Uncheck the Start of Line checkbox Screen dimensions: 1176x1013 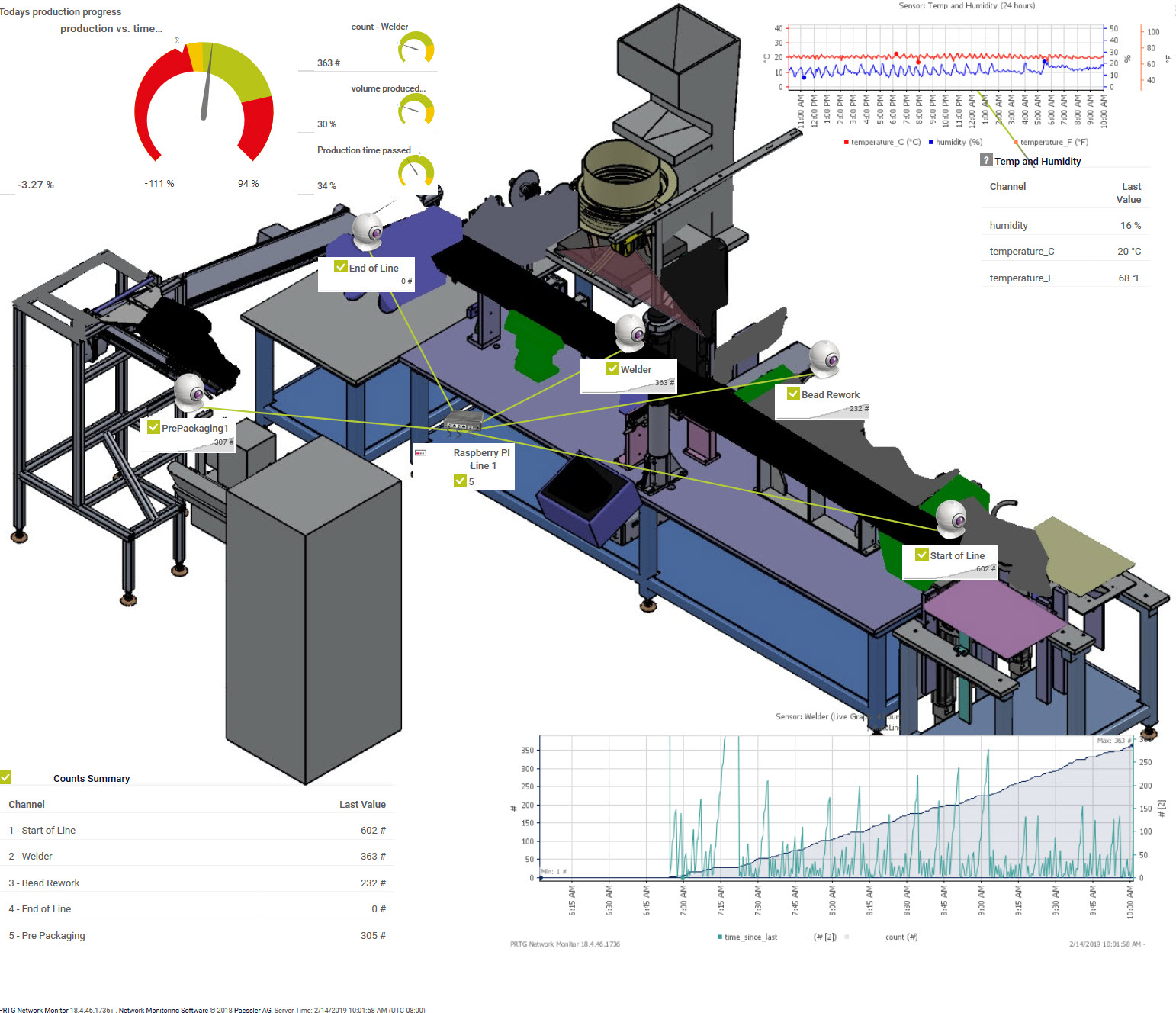click(x=923, y=555)
